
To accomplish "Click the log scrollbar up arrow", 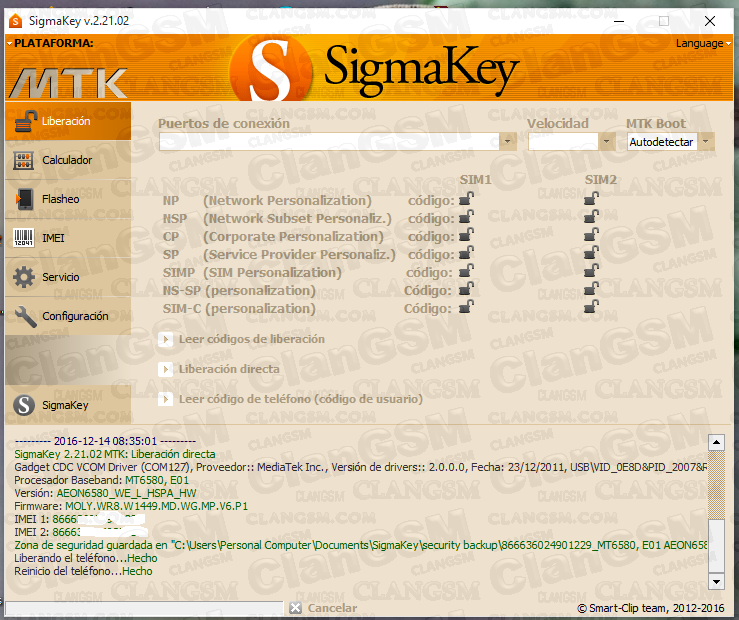I will coord(716,442).
